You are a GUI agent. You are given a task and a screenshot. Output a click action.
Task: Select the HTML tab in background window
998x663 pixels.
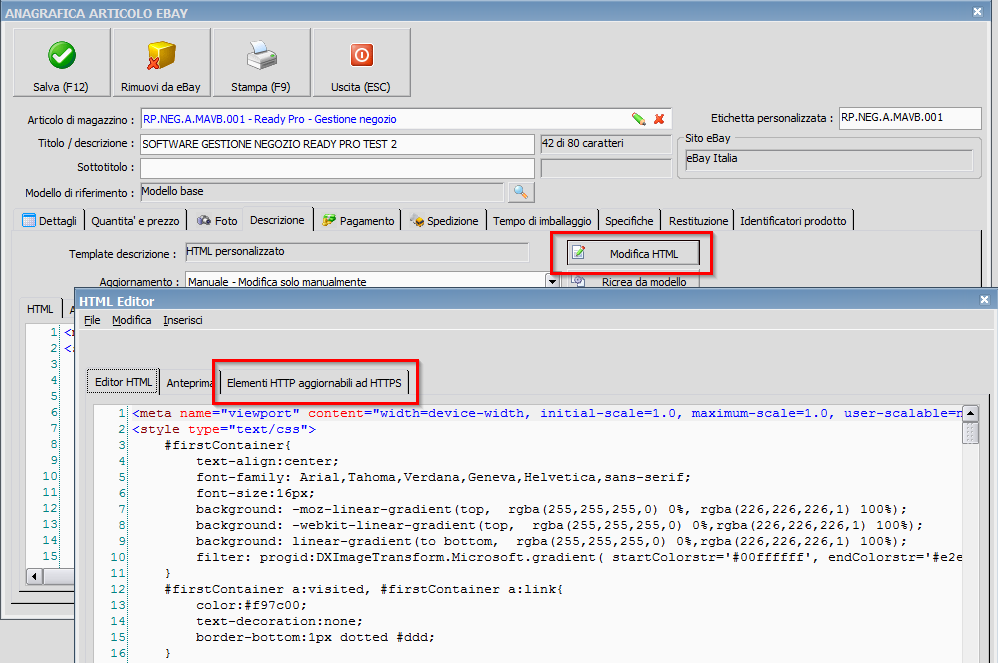click(39, 309)
